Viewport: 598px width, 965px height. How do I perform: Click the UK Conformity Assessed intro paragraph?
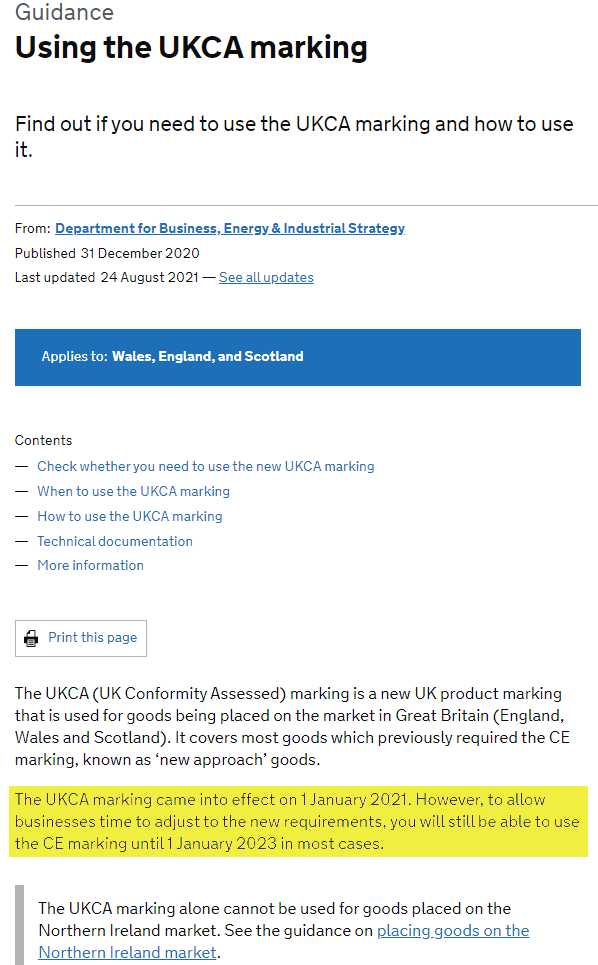292,726
